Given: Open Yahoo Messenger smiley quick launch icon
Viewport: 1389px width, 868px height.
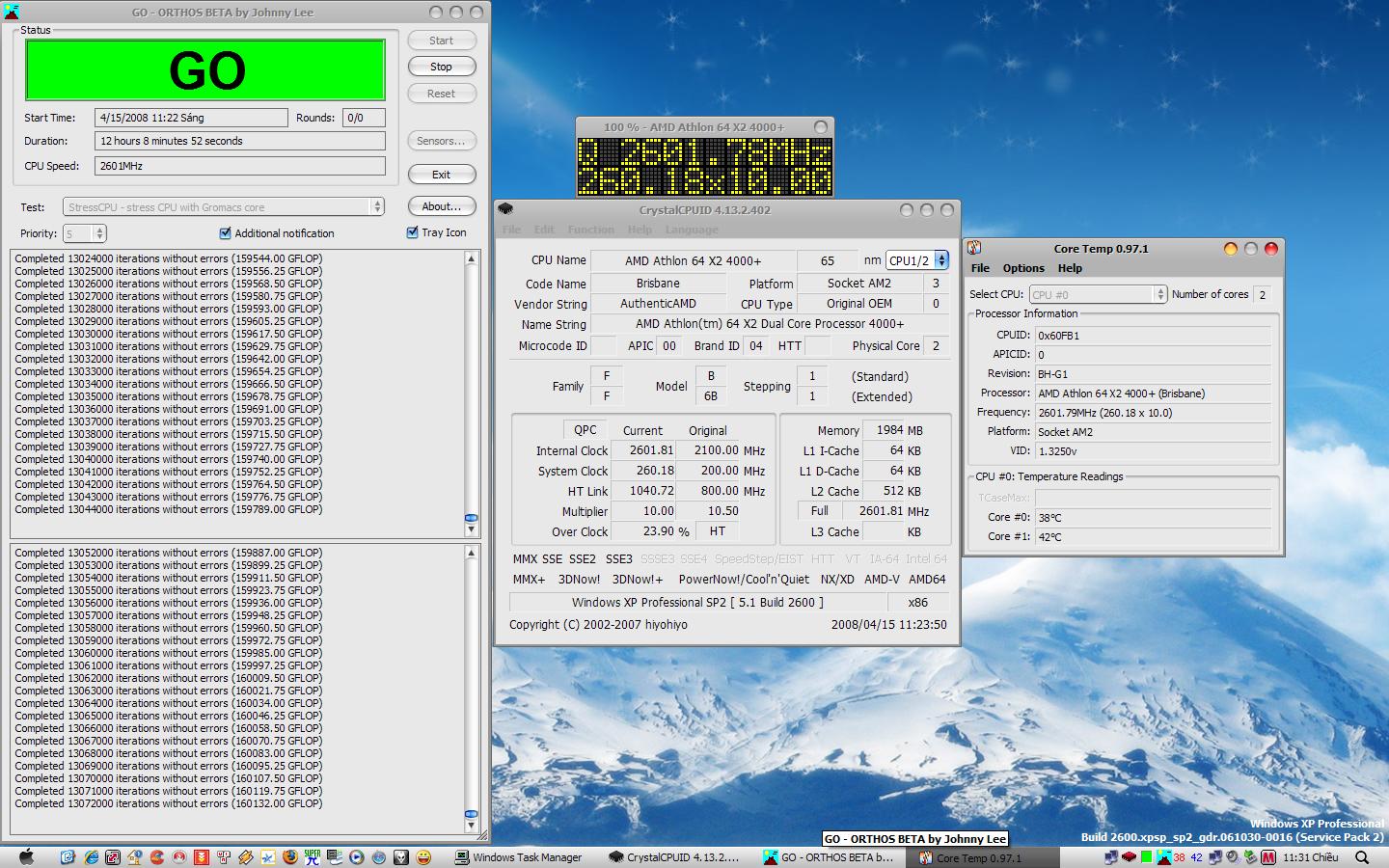Looking at the screenshot, I should pyautogui.click(x=423, y=857).
